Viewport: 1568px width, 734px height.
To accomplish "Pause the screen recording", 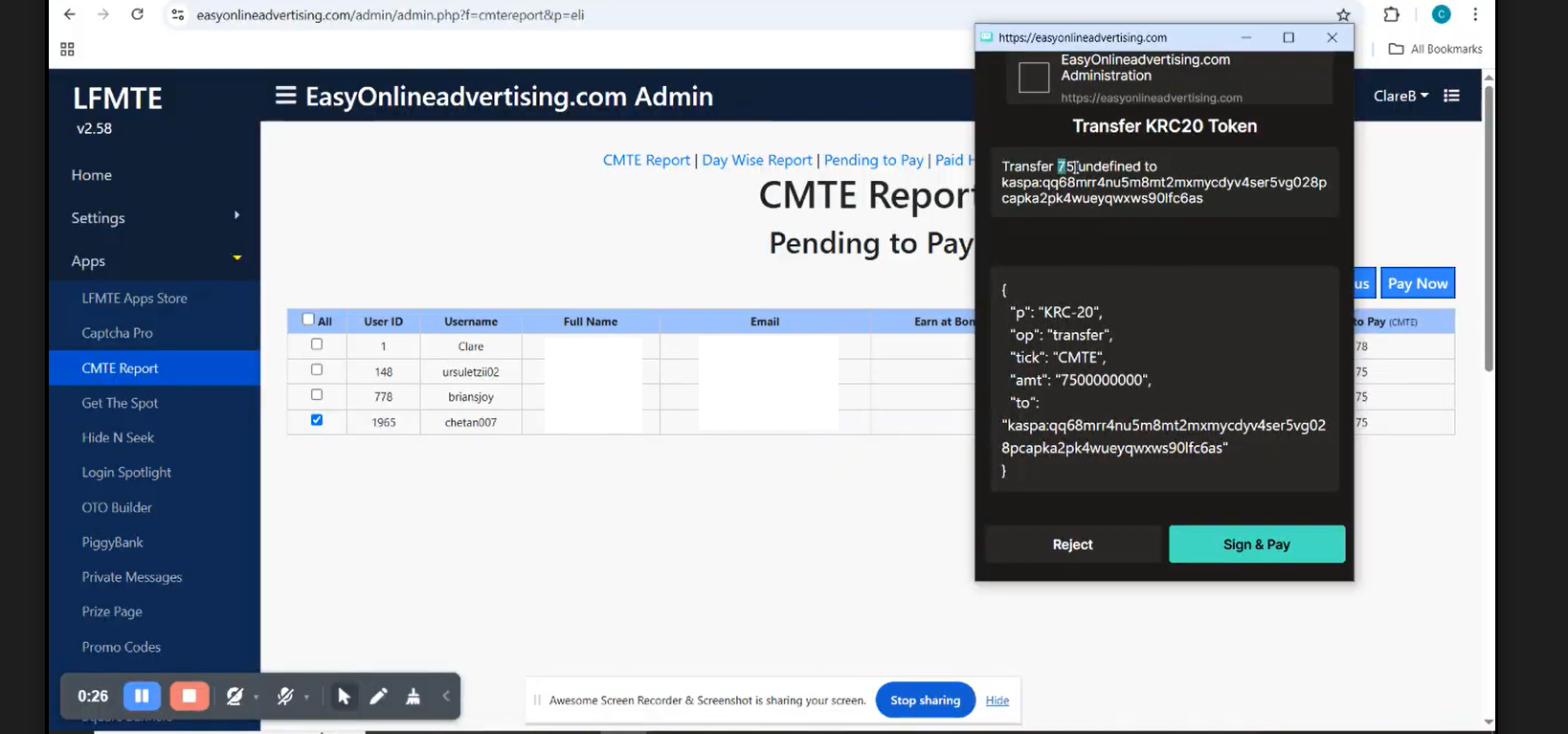I will click(x=142, y=696).
